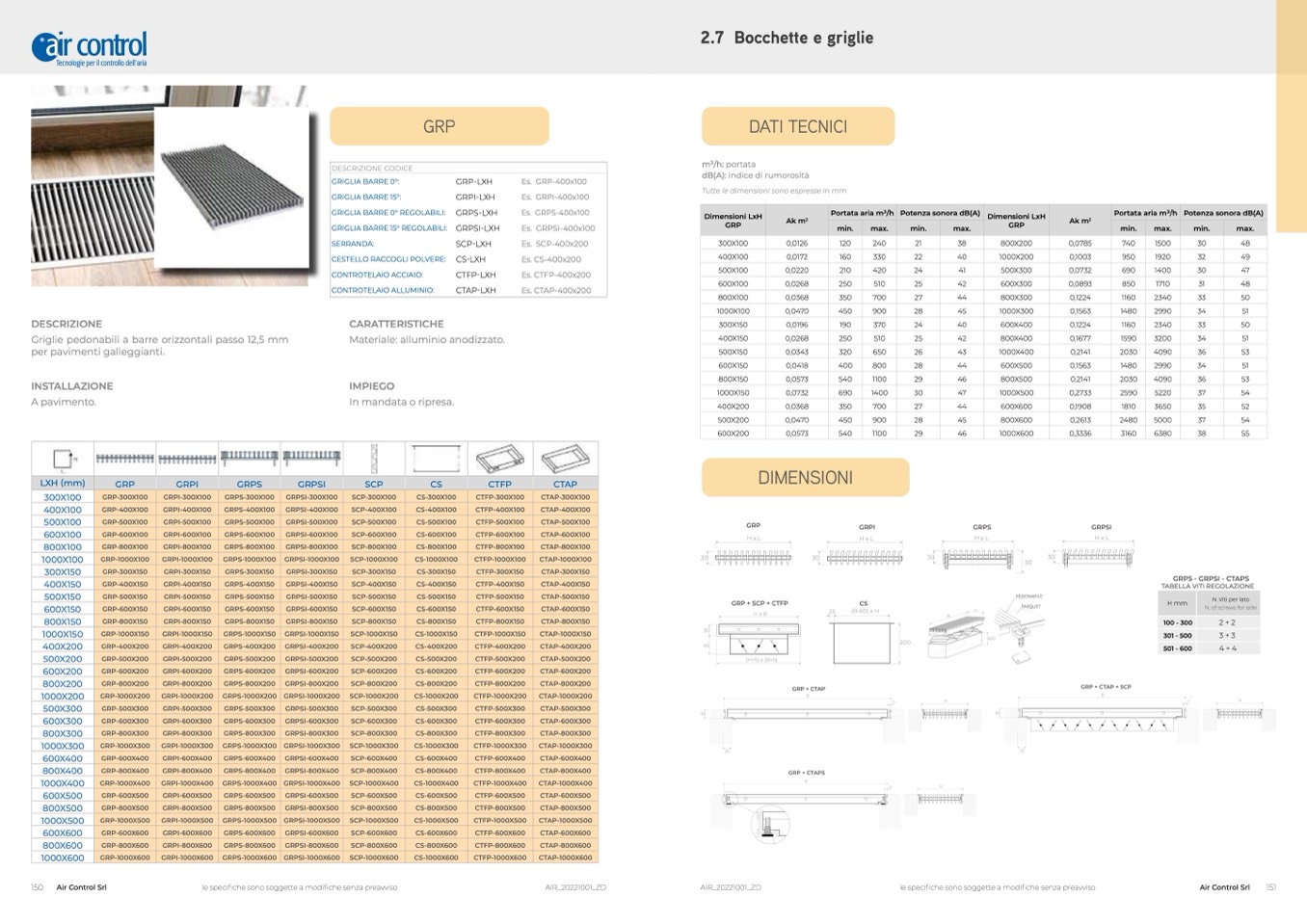Image resolution: width=1307 pixels, height=924 pixels.
Task: Select the yellow GRP section heading
Action: (x=439, y=126)
